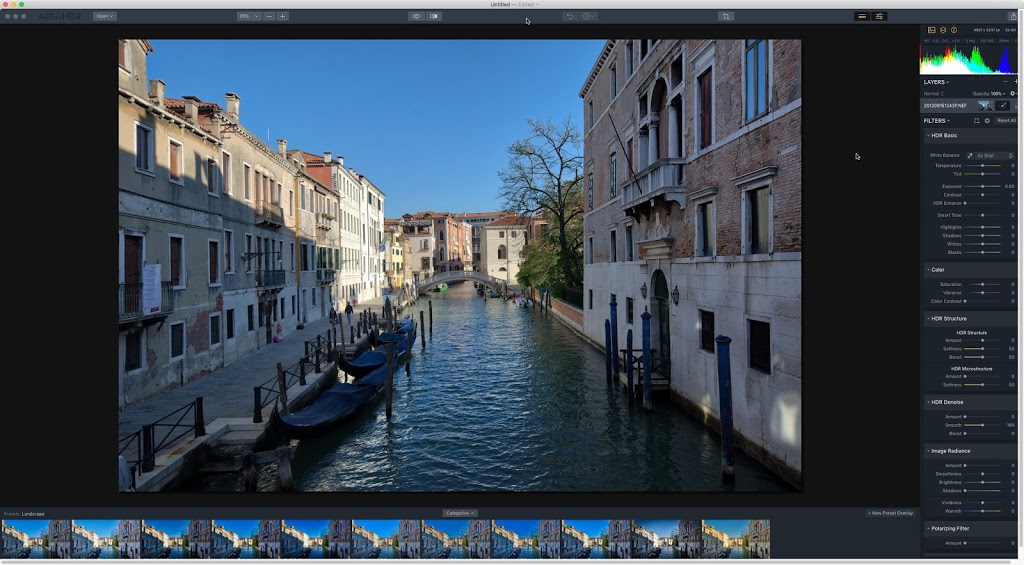Pick white balance with eyedropper icon
The image size is (1024, 565).
[969, 155]
